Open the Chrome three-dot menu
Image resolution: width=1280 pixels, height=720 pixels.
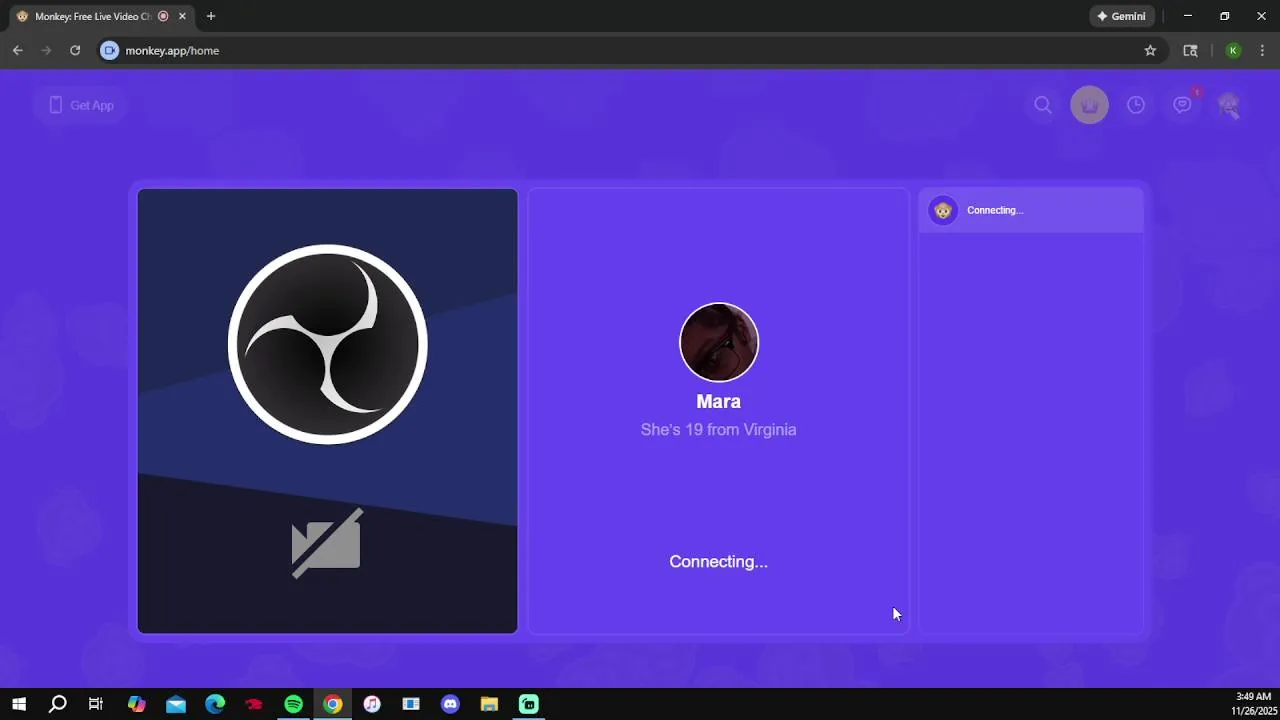[x=1262, y=50]
